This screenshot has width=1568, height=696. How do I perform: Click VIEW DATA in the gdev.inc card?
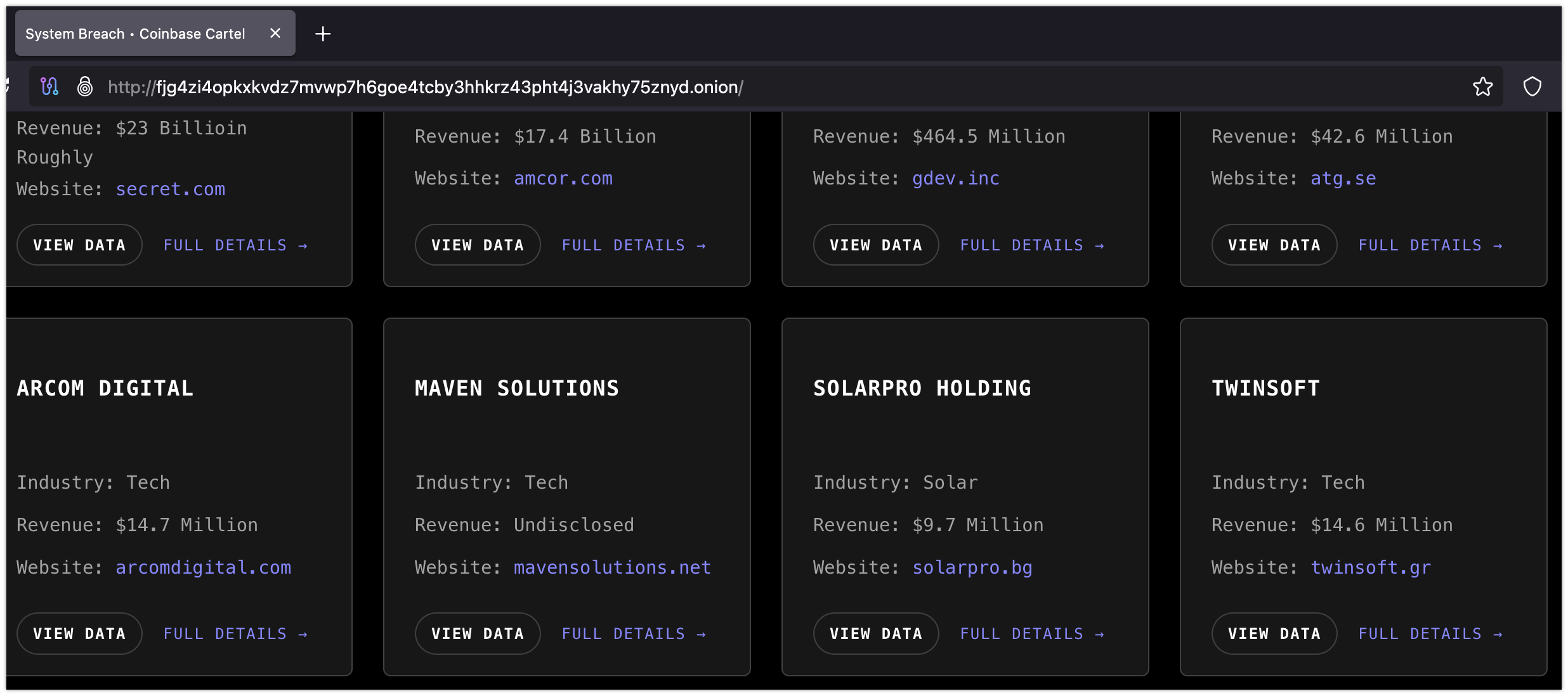(x=876, y=245)
